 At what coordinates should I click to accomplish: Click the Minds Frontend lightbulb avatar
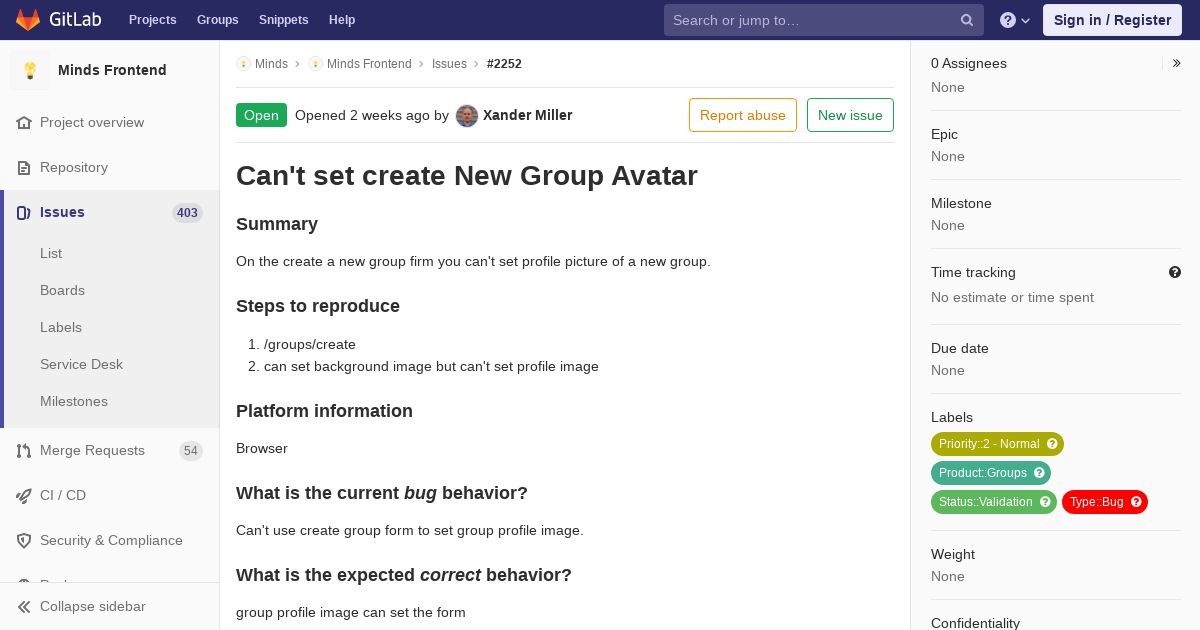[30, 70]
